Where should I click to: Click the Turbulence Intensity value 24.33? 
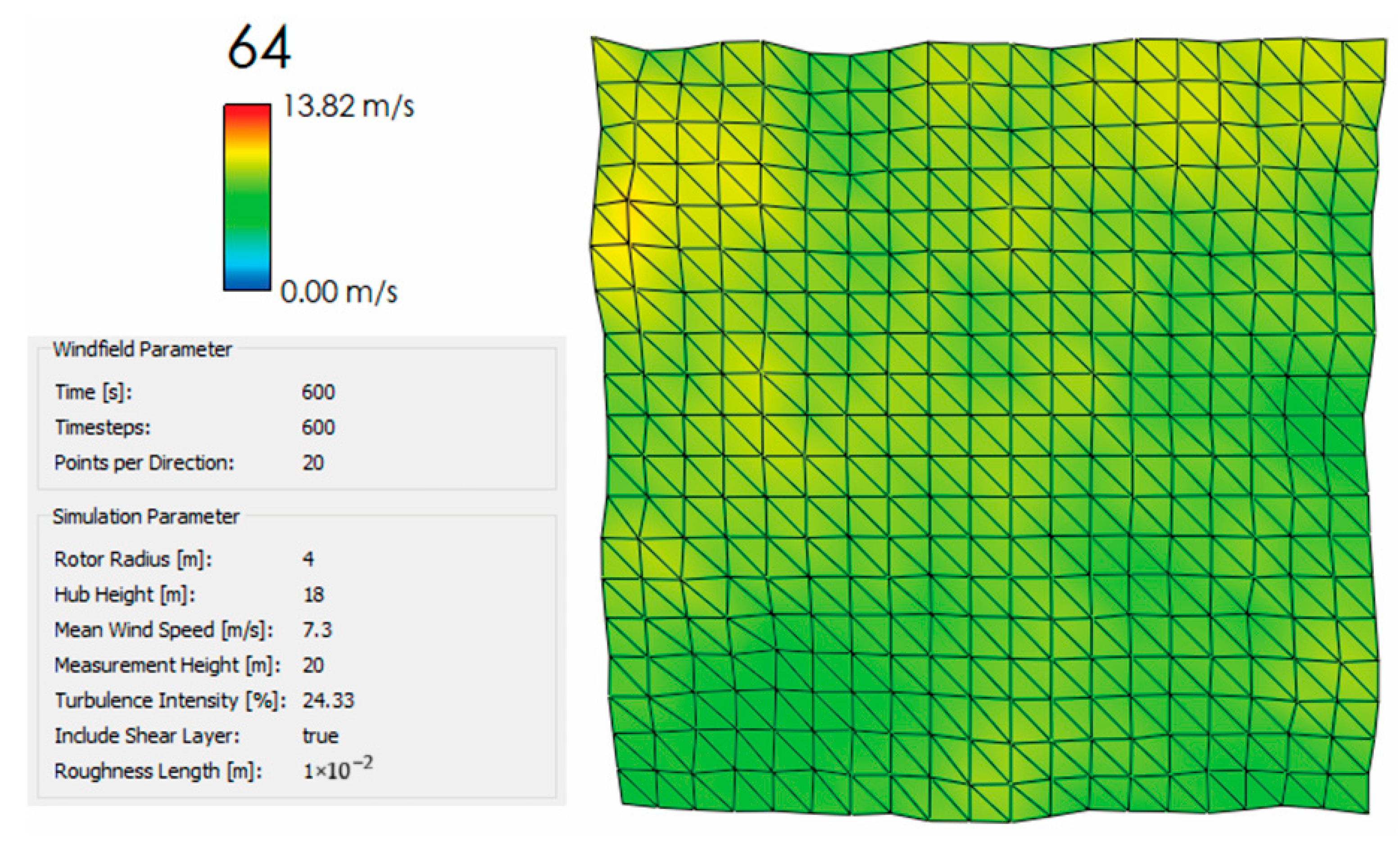pos(328,700)
